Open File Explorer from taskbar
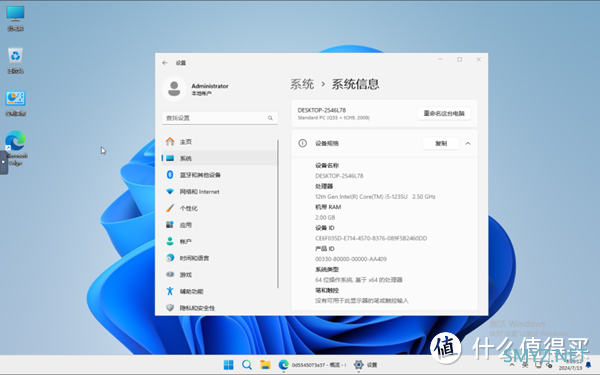 [x=265, y=365]
